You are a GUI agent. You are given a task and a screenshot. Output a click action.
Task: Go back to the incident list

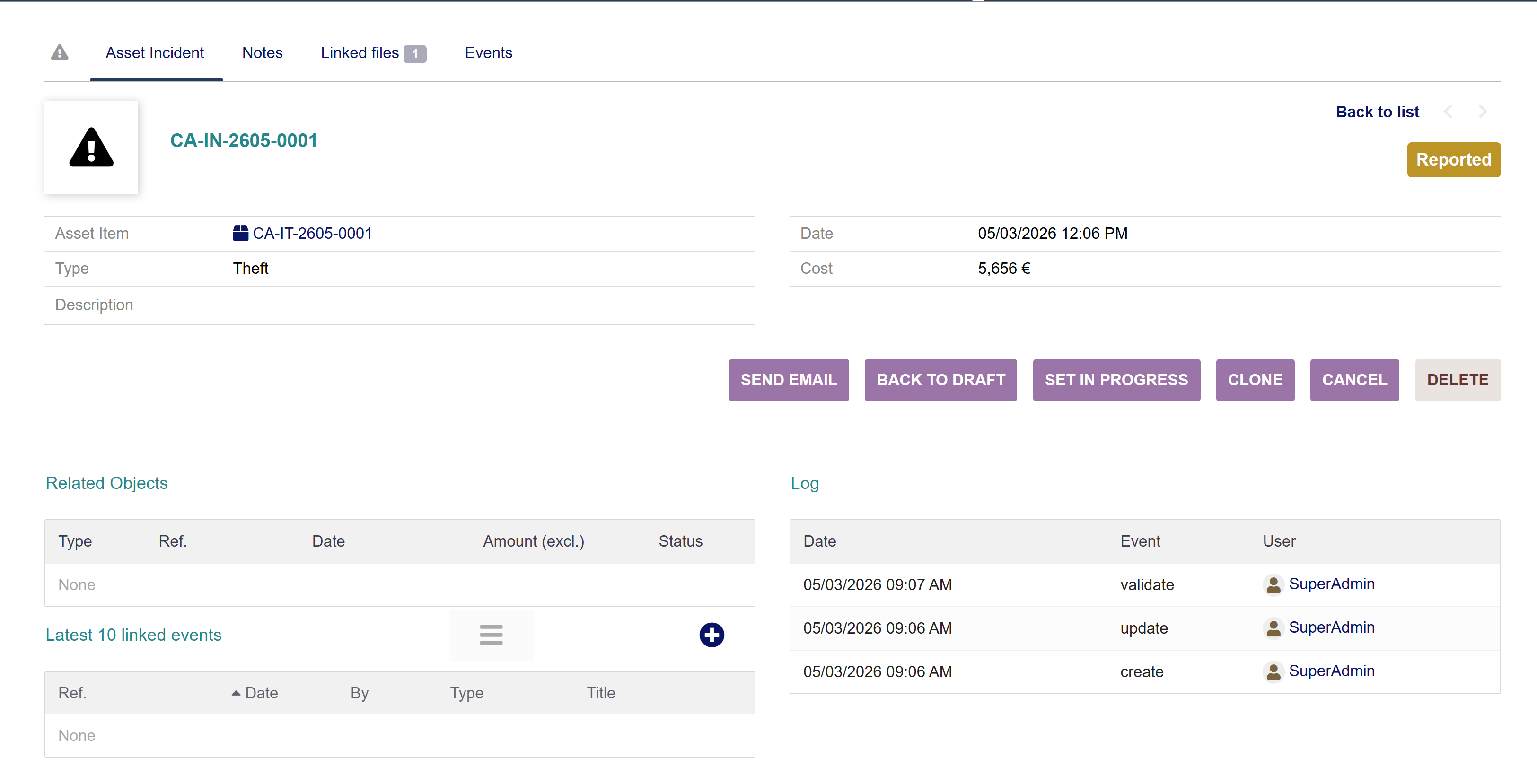(1377, 112)
